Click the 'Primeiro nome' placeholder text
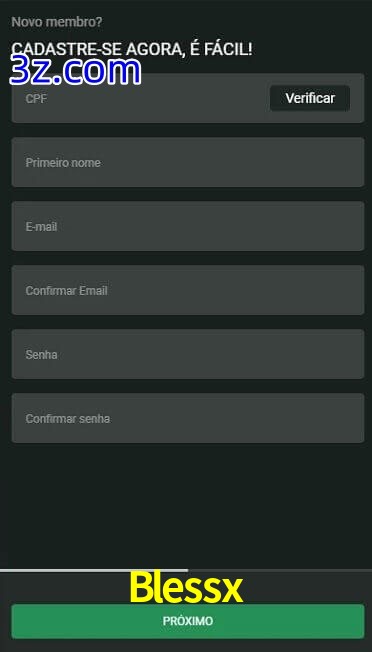 coord(63,162)
